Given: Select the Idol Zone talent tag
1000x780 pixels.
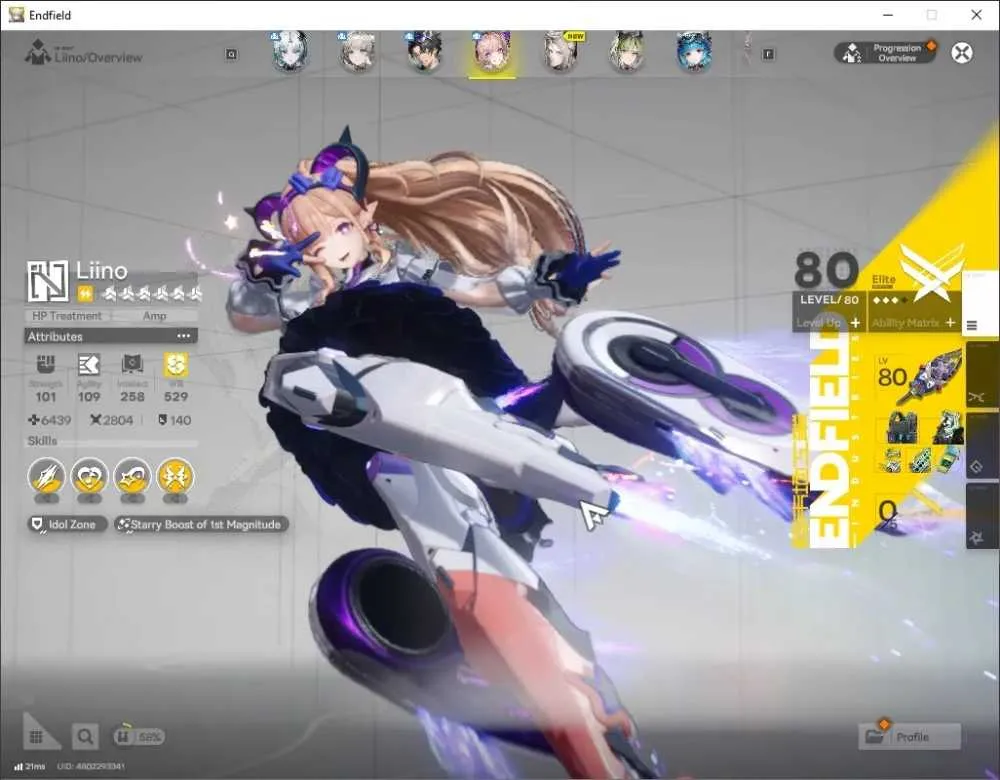Looking at the screenshot, I should 66,524.
